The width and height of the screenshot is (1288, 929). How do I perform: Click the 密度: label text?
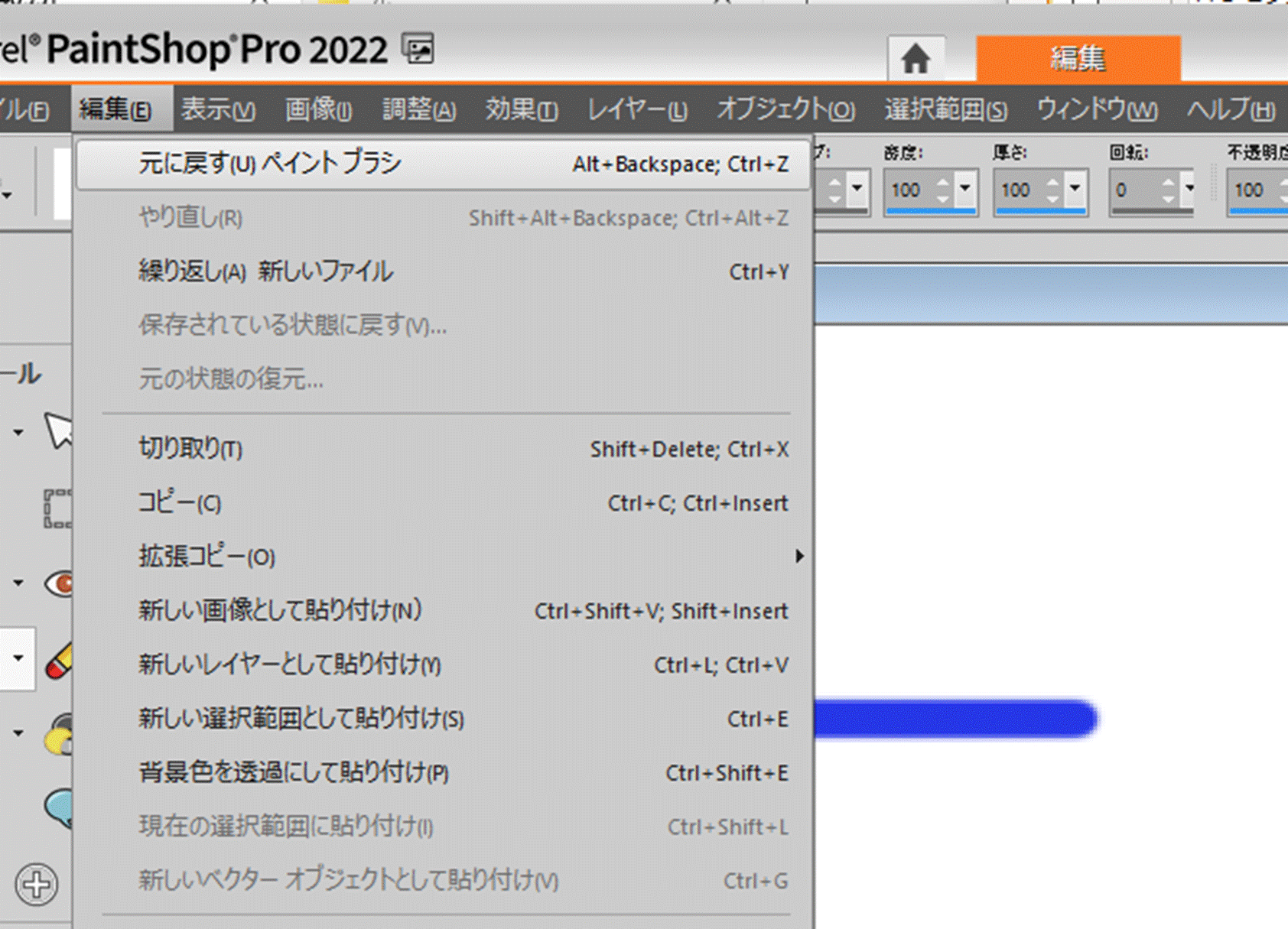[x=903, y=152]
